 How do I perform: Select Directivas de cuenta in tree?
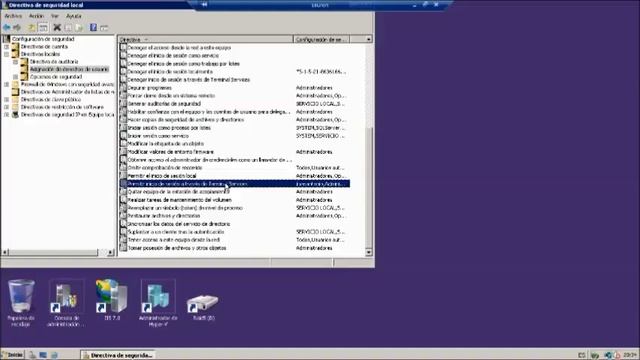click(44, 47)
